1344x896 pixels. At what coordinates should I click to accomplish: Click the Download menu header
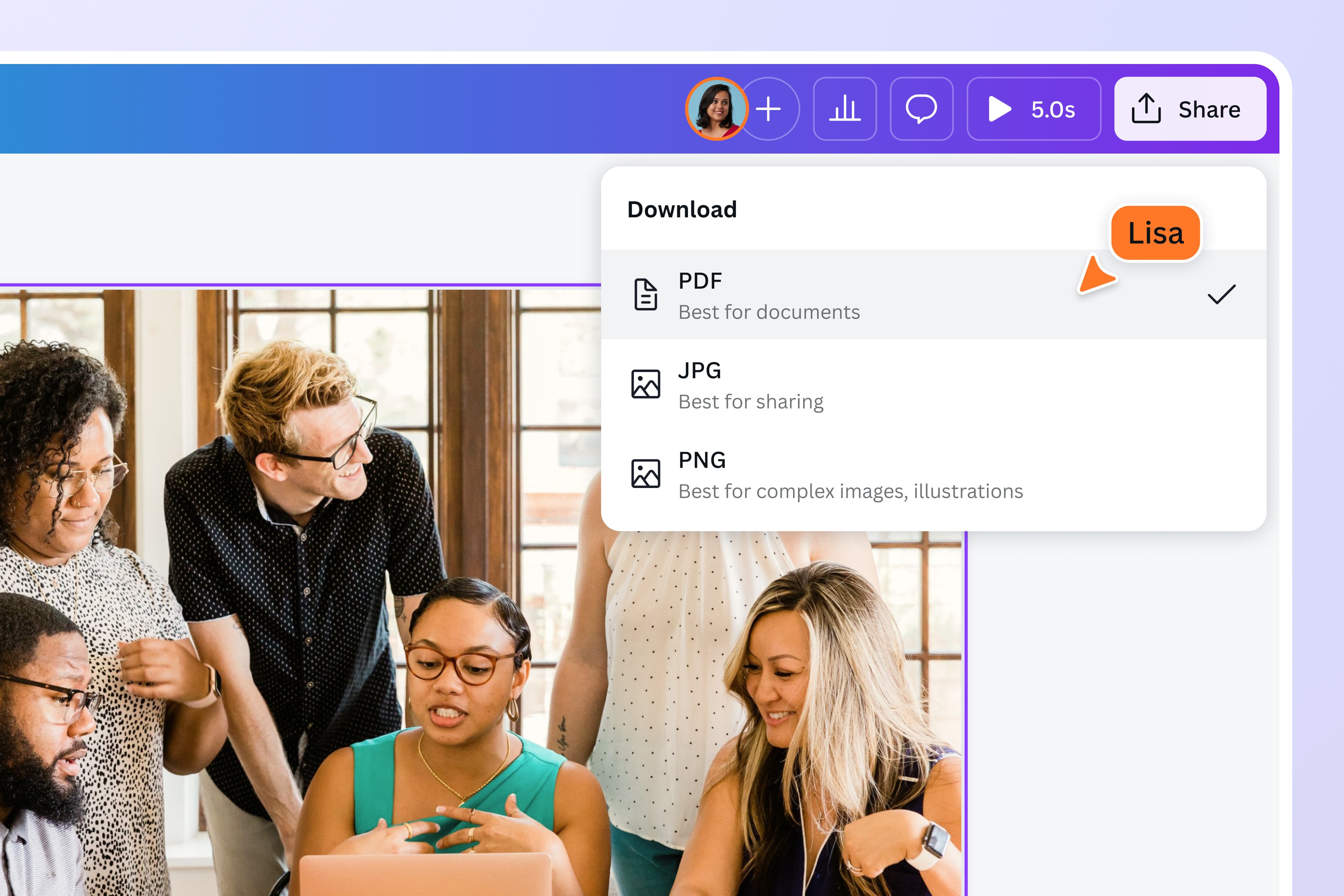click(682, 209)
